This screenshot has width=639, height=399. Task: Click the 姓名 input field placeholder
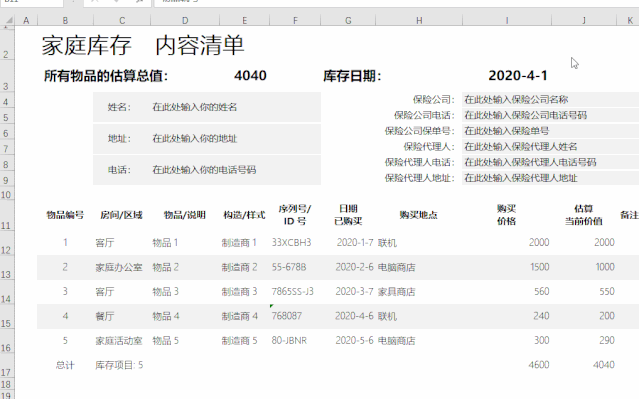coord(194,107)
